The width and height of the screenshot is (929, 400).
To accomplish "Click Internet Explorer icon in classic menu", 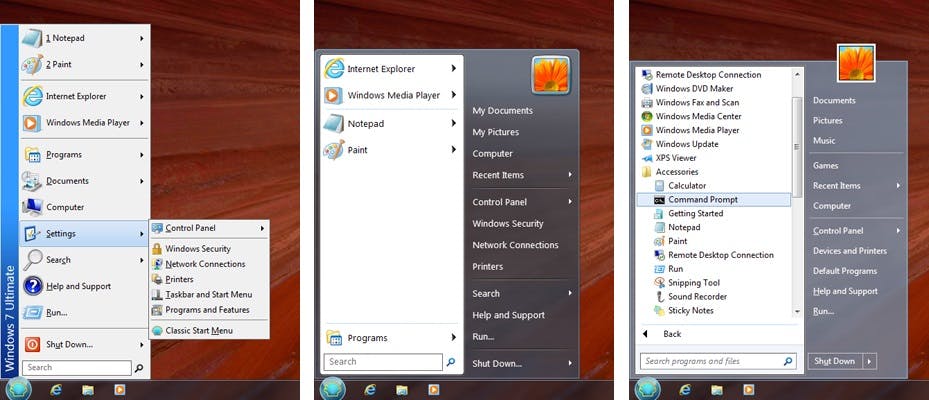I will [33, 96].
